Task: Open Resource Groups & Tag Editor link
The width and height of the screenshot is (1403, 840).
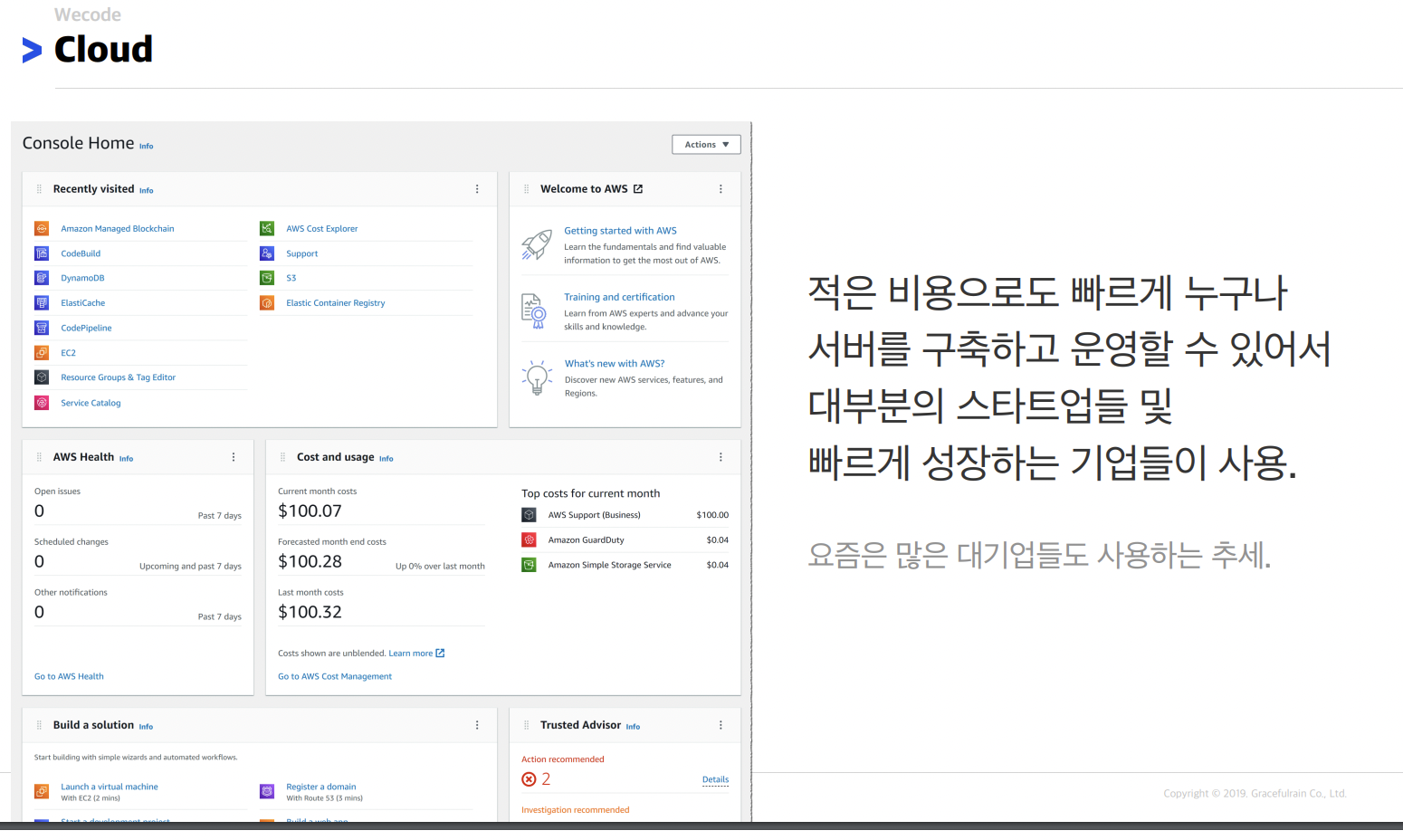Action: tap(119, 377)
